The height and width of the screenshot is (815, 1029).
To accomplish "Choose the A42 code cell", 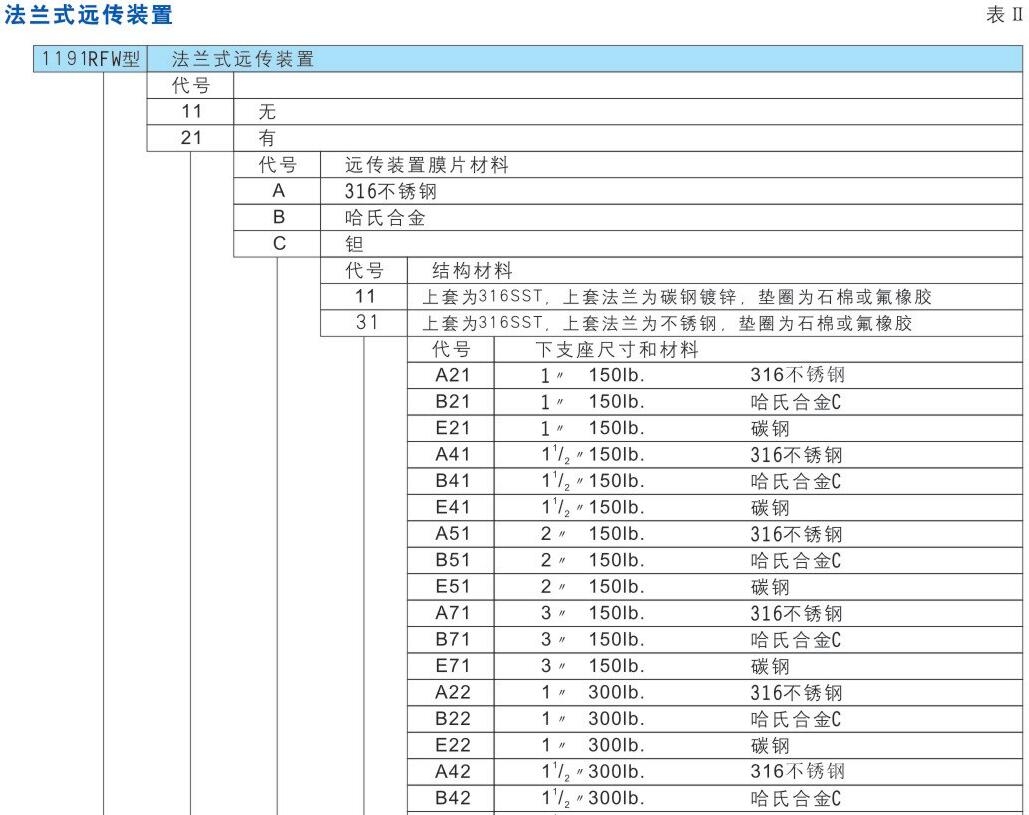I will click(452, 772).
